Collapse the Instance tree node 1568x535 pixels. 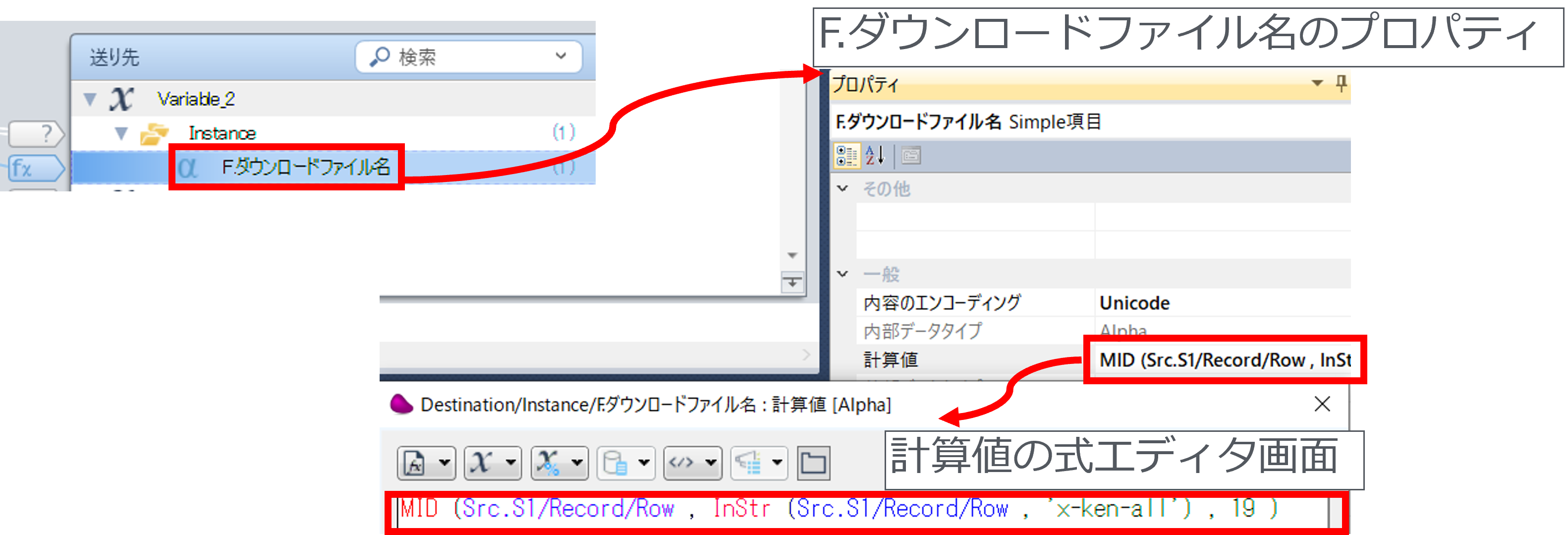tap(122, 133)
